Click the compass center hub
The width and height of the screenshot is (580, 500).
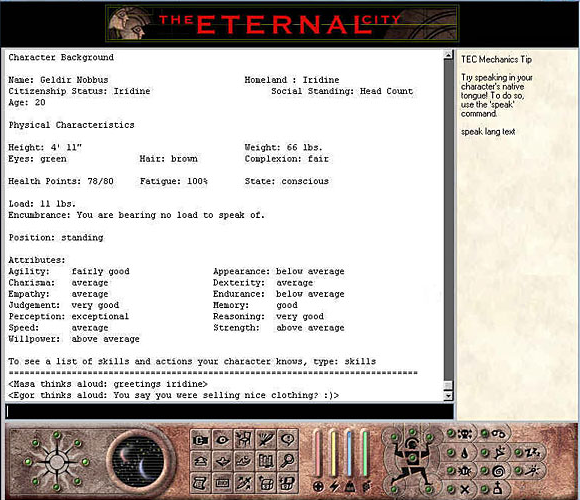pyautogui.click(x=57, y=462)
